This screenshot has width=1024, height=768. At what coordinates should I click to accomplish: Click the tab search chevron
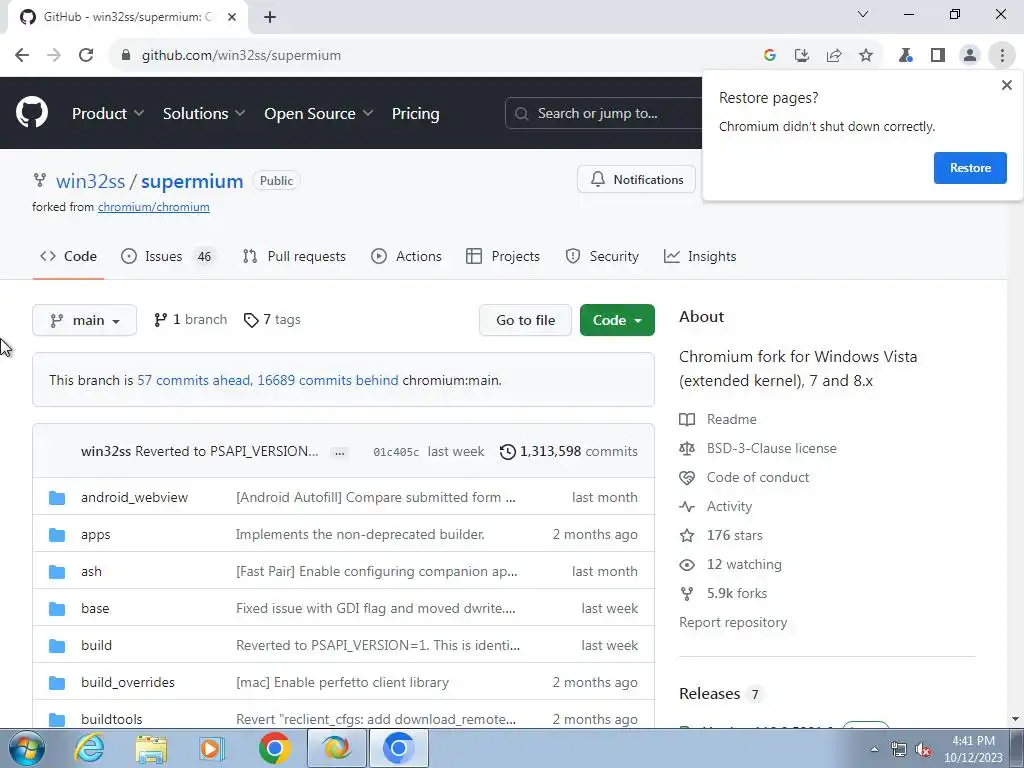pyautogui.click(x=863, y=14)
